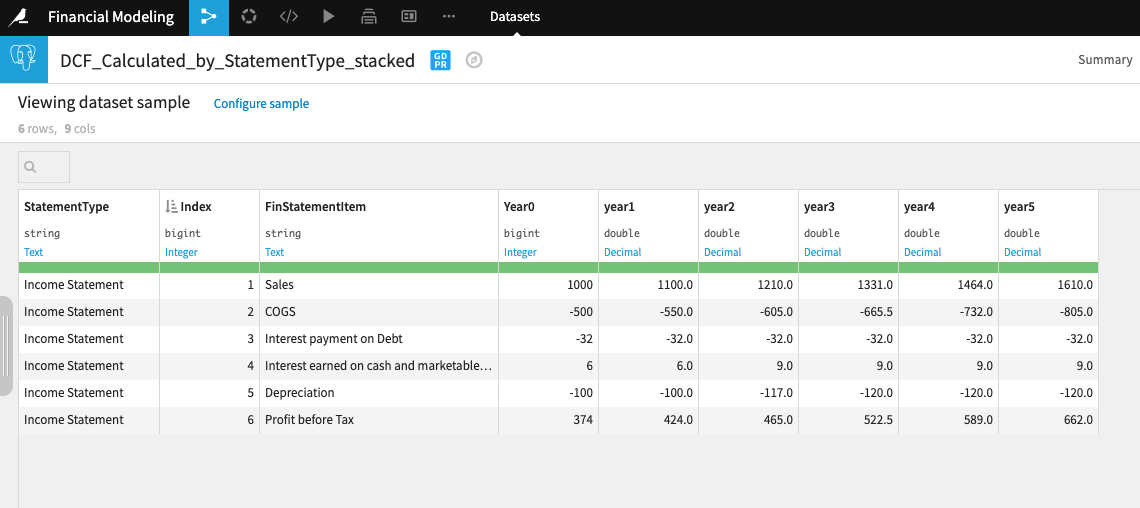
Task: Select the year5 value 1610.0
Action: pyautogui.click(x=1048, y=285)
